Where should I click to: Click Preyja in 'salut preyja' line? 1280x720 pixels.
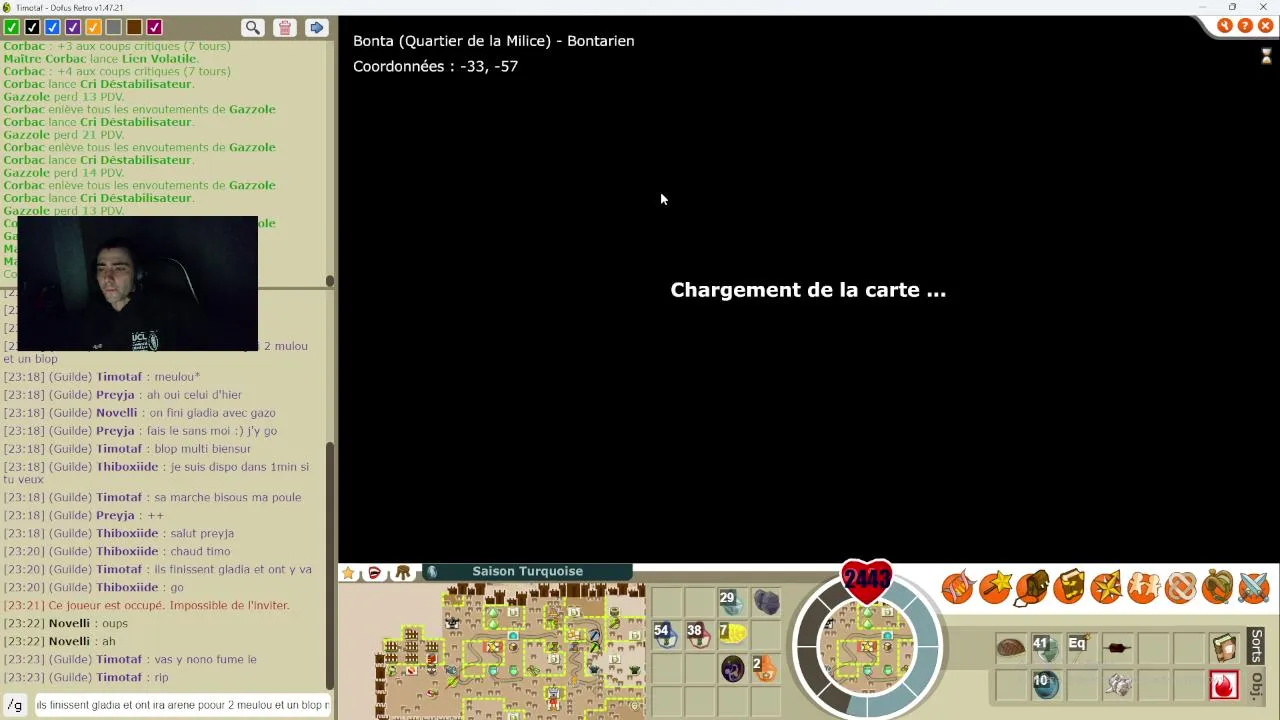pos(217,533)
